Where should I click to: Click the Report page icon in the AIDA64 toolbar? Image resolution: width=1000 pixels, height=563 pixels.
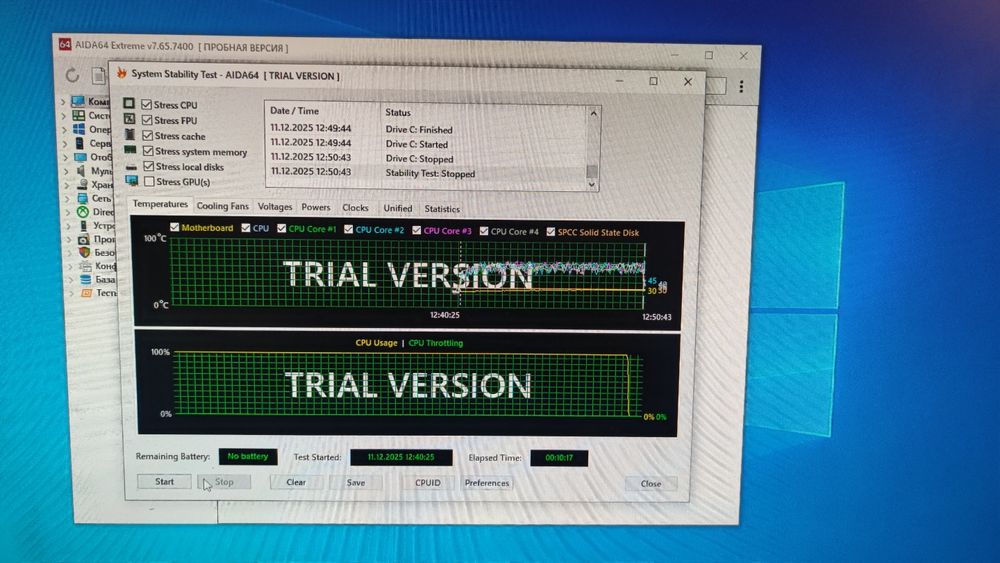click(x=98, y=75)
